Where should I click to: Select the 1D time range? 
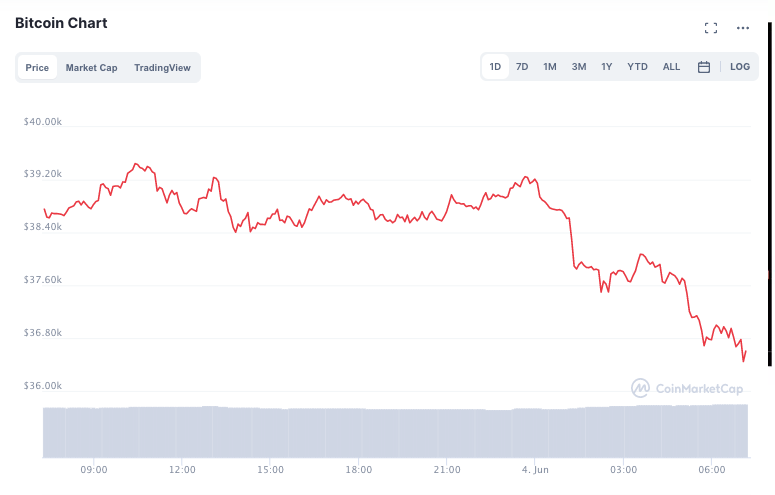pyautogui.click(x=495, y=67)
